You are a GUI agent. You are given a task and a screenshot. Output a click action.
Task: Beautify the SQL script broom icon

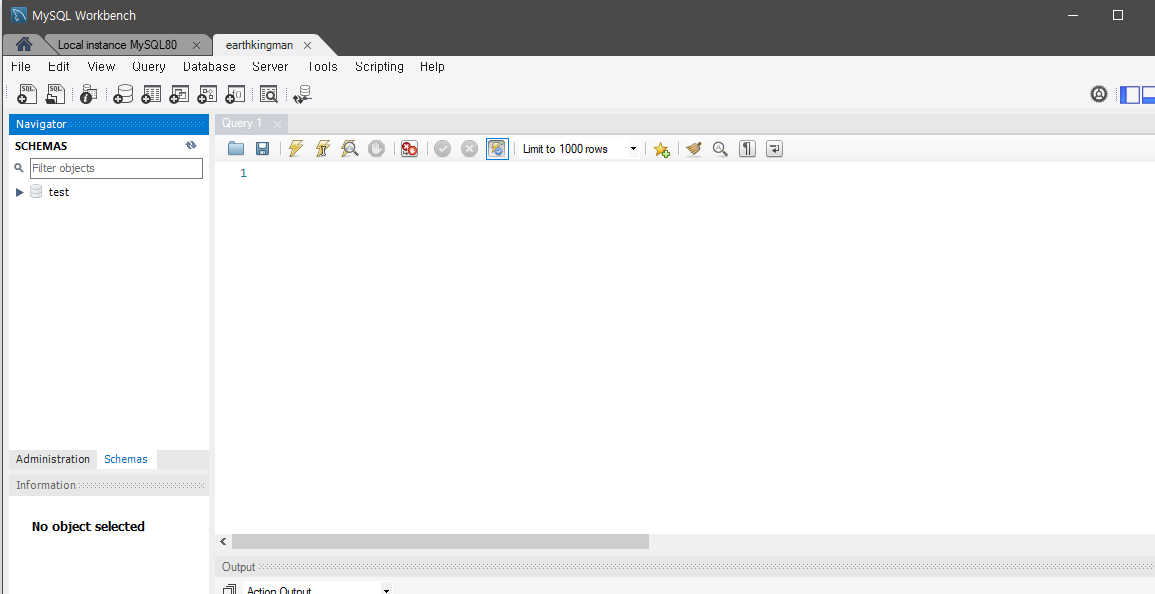pyautogui.click(x=693, y=149)
